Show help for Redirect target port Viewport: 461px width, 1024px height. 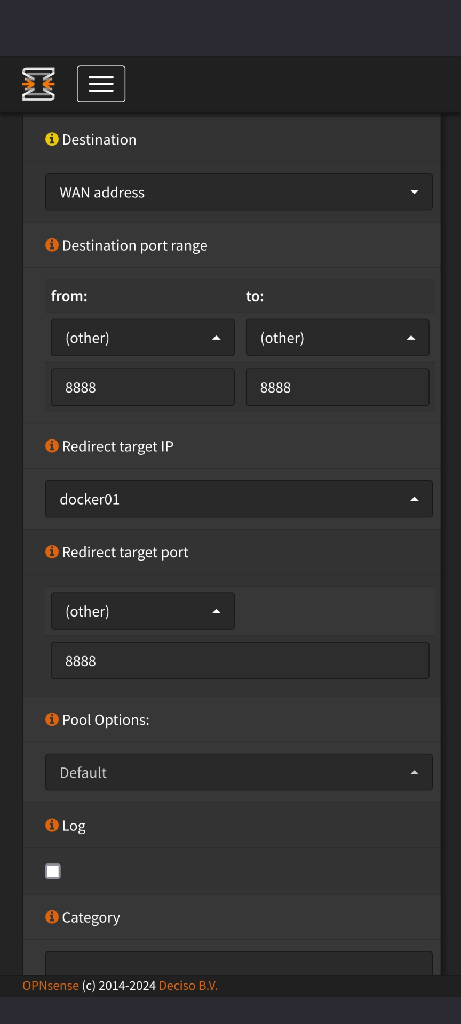coord(52,552)
